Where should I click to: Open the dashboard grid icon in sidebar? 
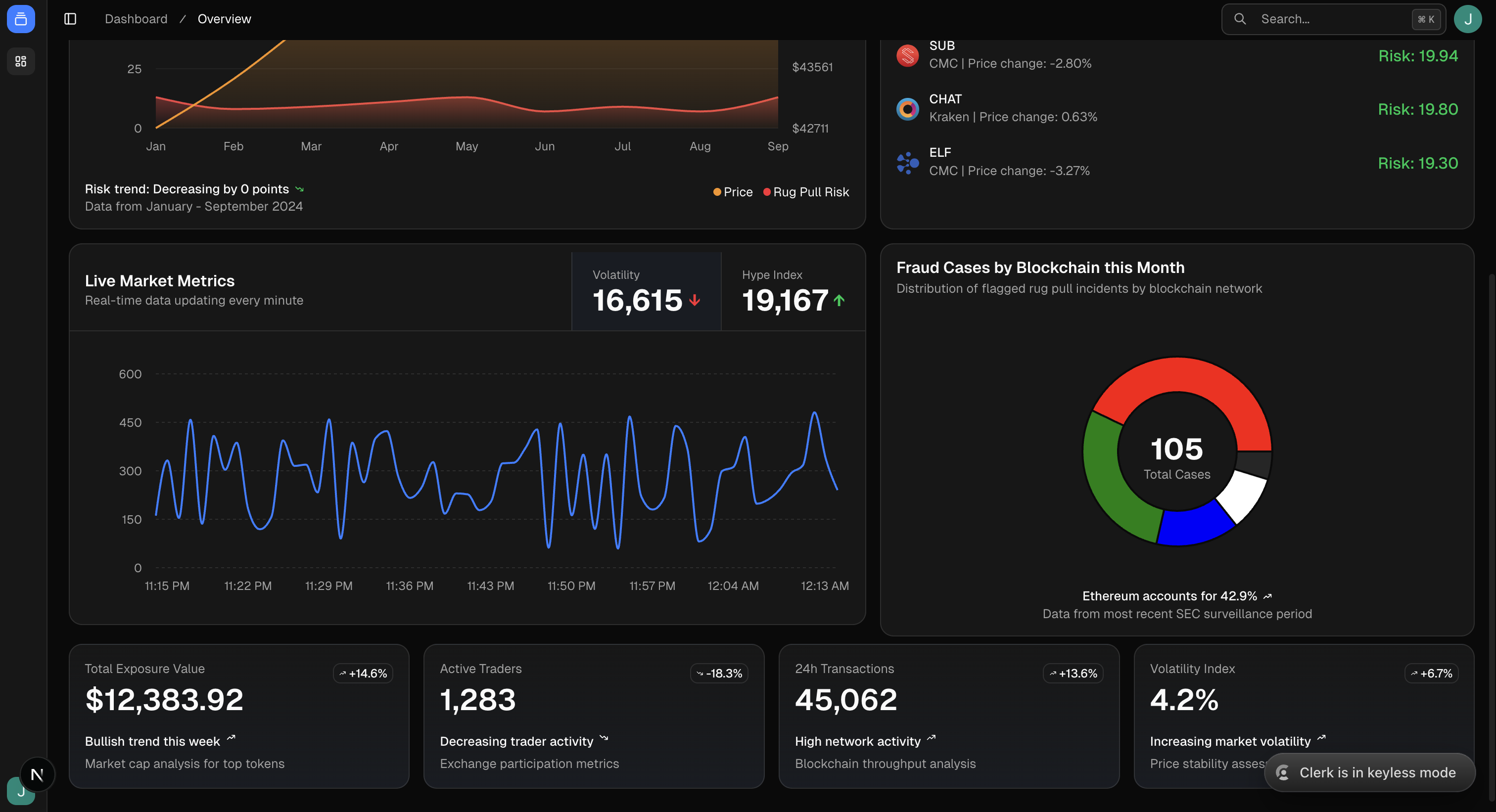pos(21,61)
